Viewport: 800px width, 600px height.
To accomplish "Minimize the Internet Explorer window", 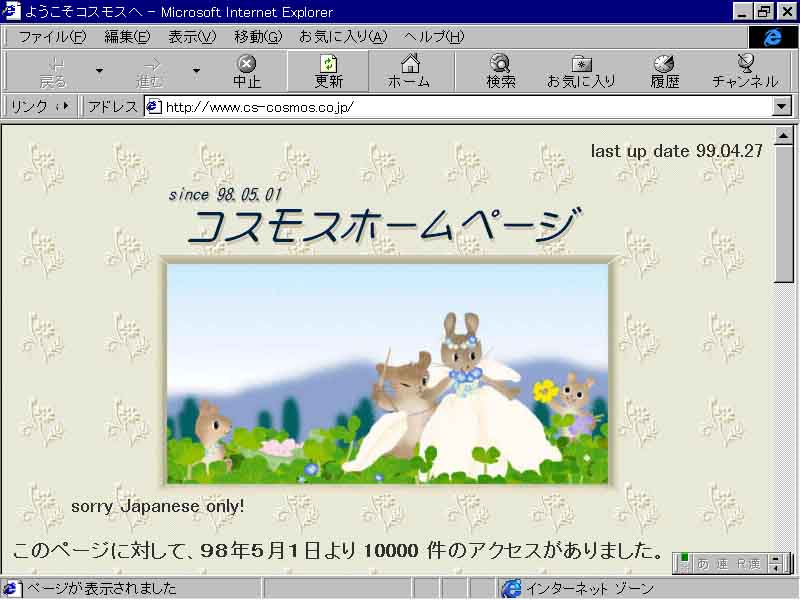I will [x=742, y=11].
